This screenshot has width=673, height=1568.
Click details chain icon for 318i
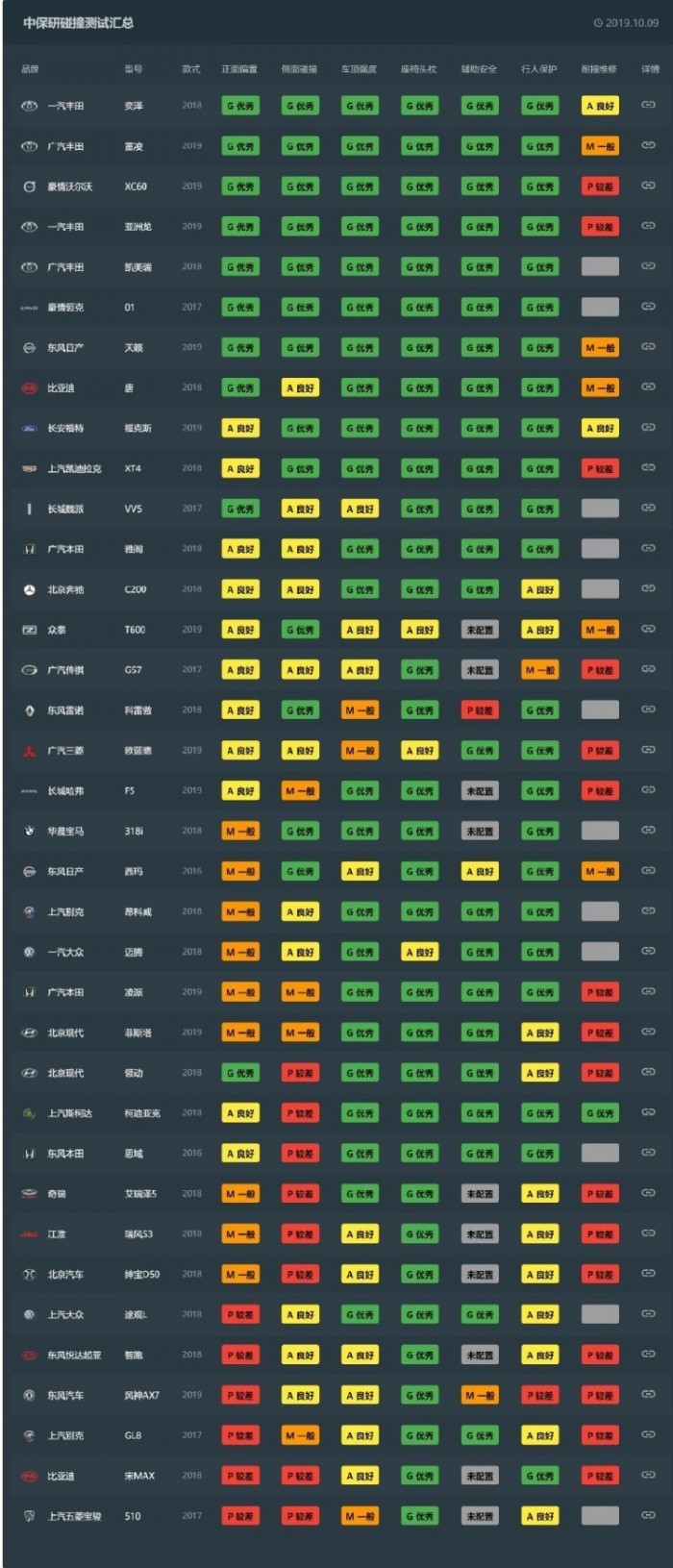click(648, 830)
